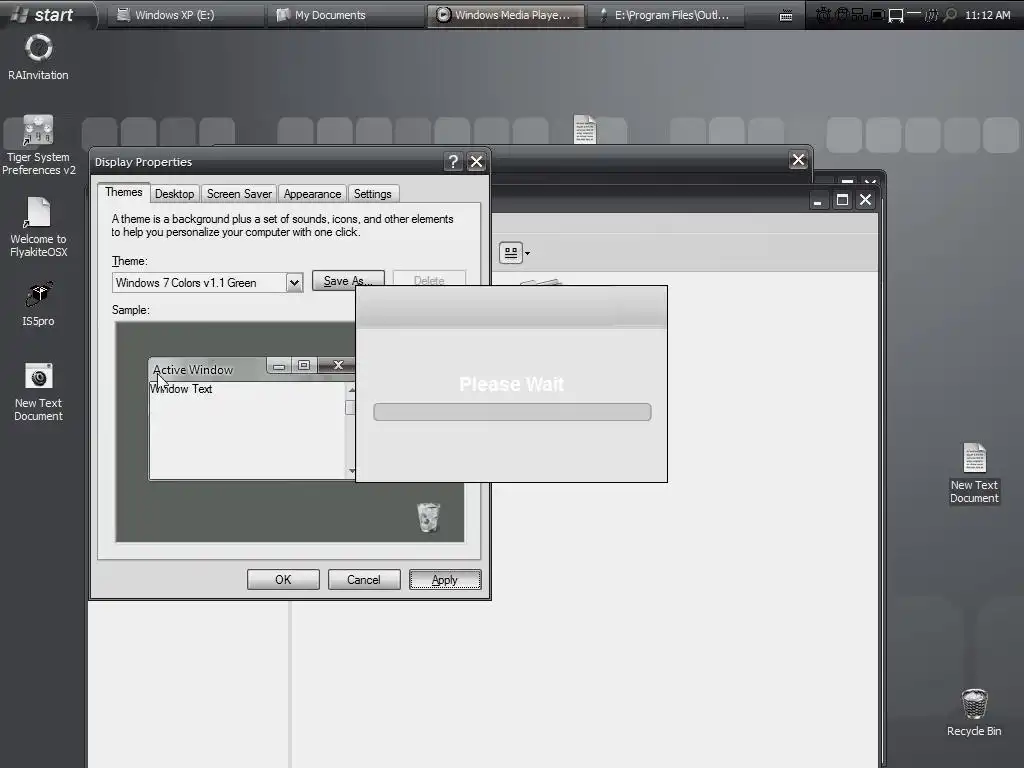This screenshot has width=1024, height=768.
Task: Expand the Theme dropdown list
Action: (x=295, y=283)
